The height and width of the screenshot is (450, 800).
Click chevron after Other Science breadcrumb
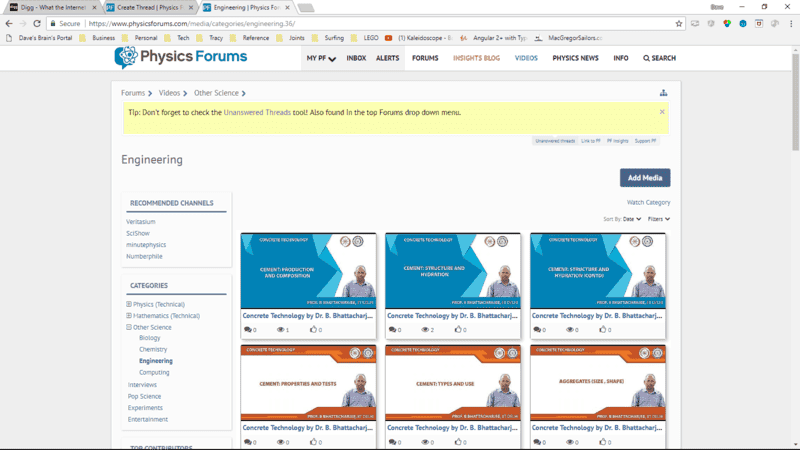pyautogui.click(x=243, y=93)
